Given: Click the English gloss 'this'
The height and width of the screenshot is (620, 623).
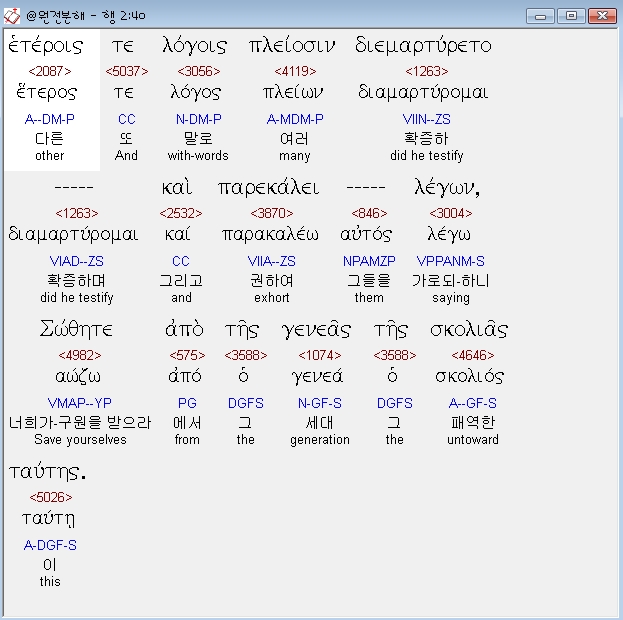Looking at the screenshot, I should 50,581.
